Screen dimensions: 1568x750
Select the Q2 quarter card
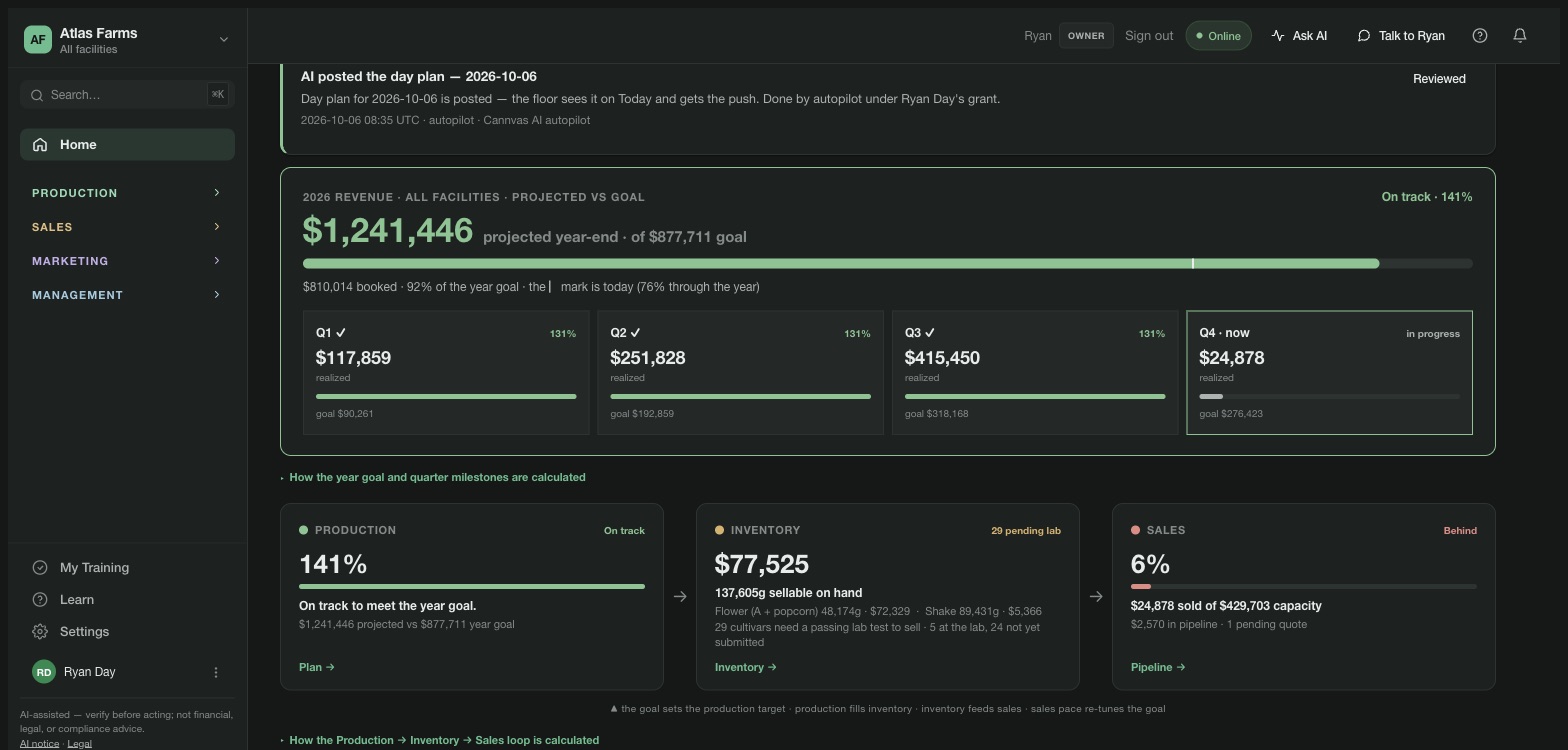point(740,373)
